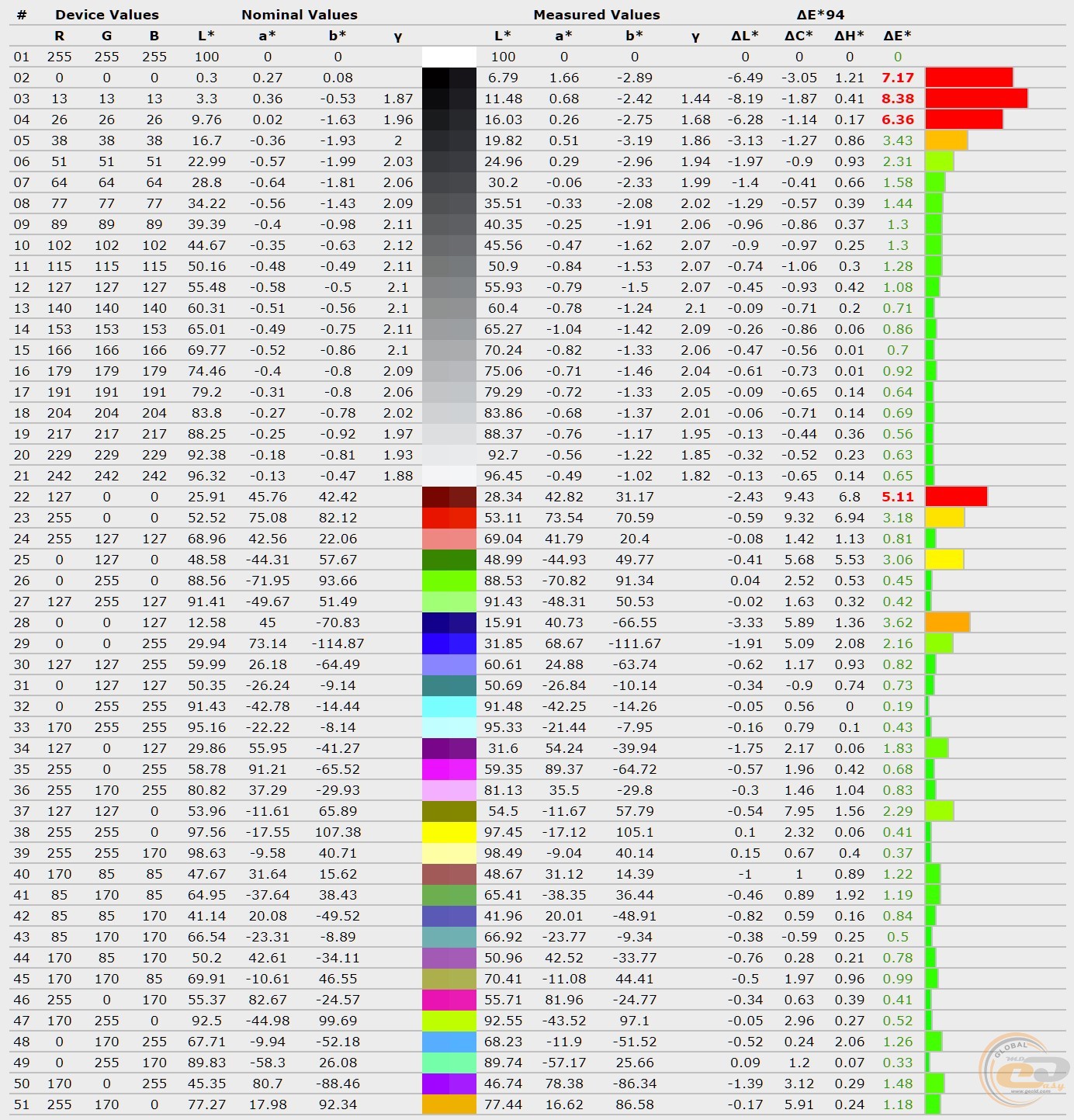This screenshot has height=1120, width=1074.
Task: Click the teal swatch in row 31
Action: (449, 685)
